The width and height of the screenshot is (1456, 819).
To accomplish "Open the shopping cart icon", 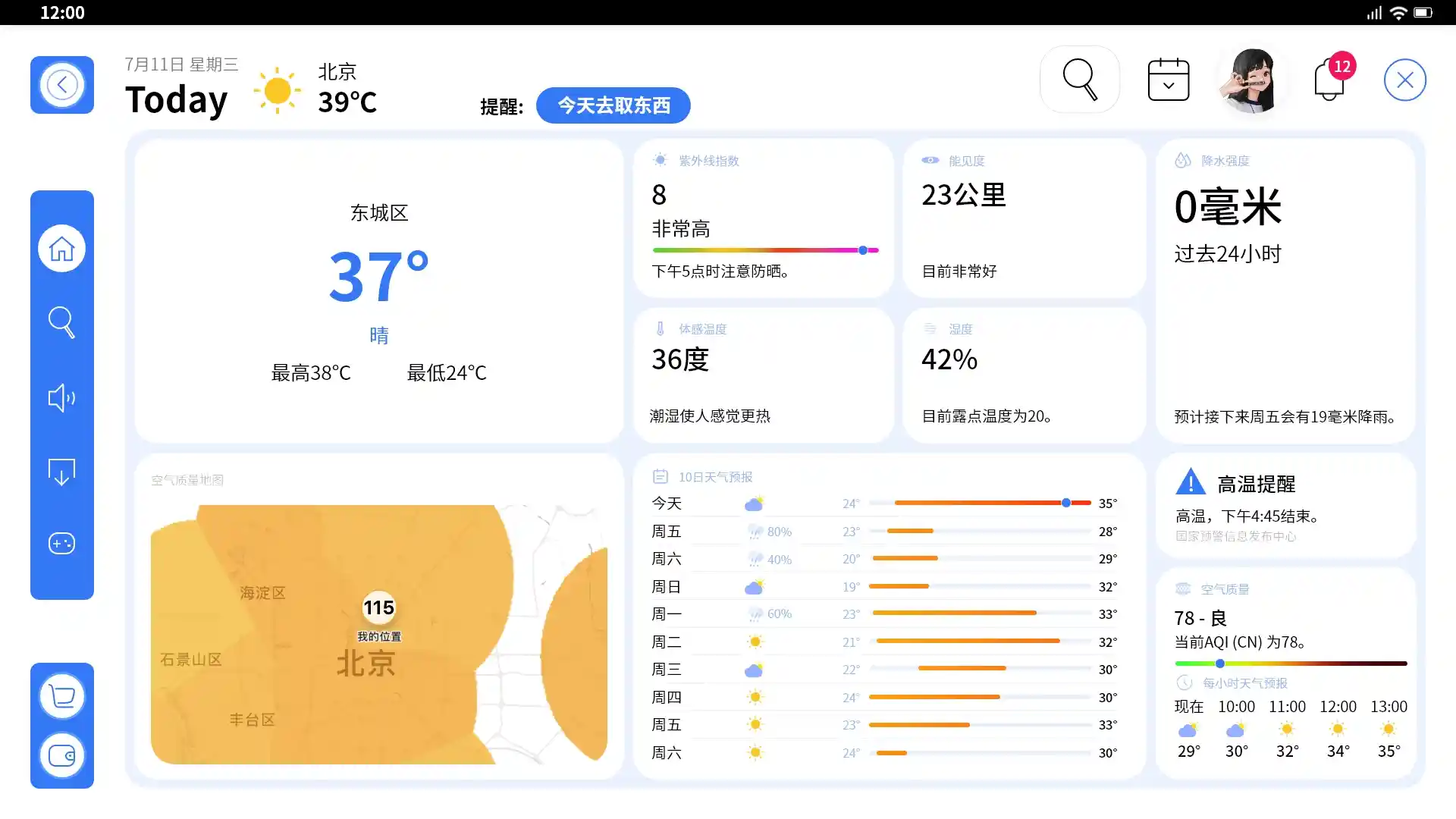I will (62, 695).
